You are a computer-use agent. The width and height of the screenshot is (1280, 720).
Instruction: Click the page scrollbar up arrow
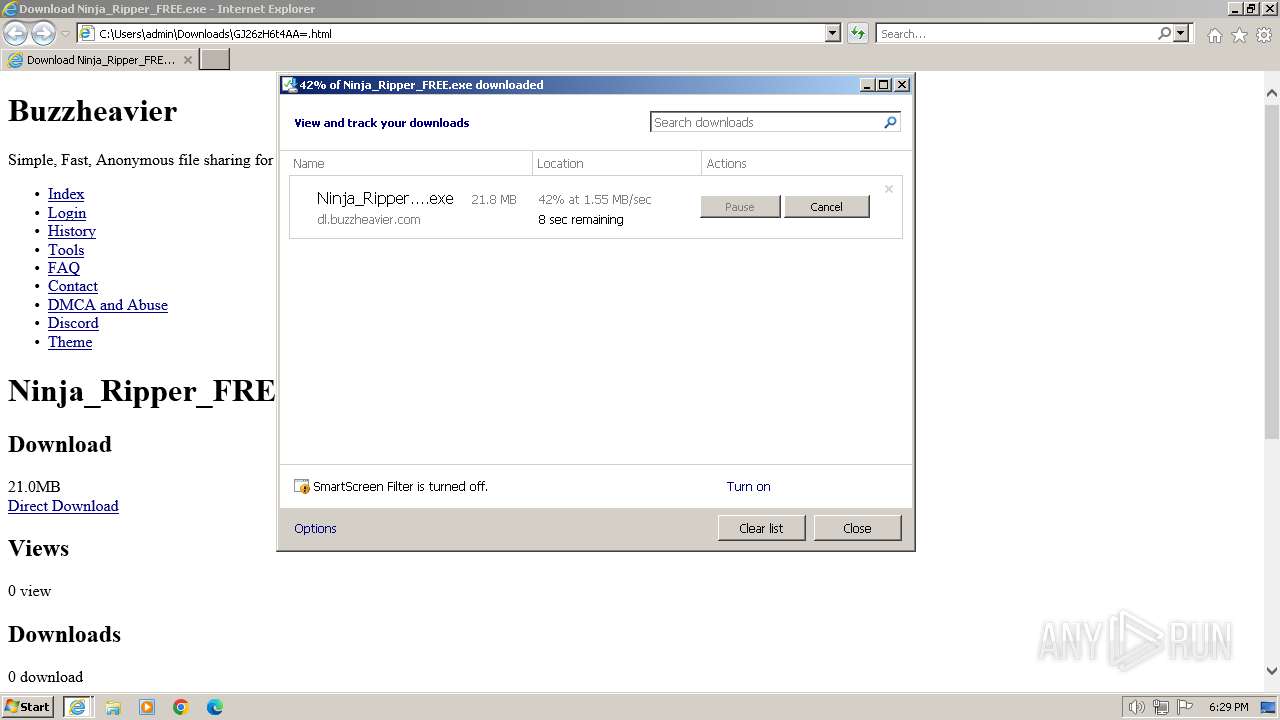coord(1272,93)
